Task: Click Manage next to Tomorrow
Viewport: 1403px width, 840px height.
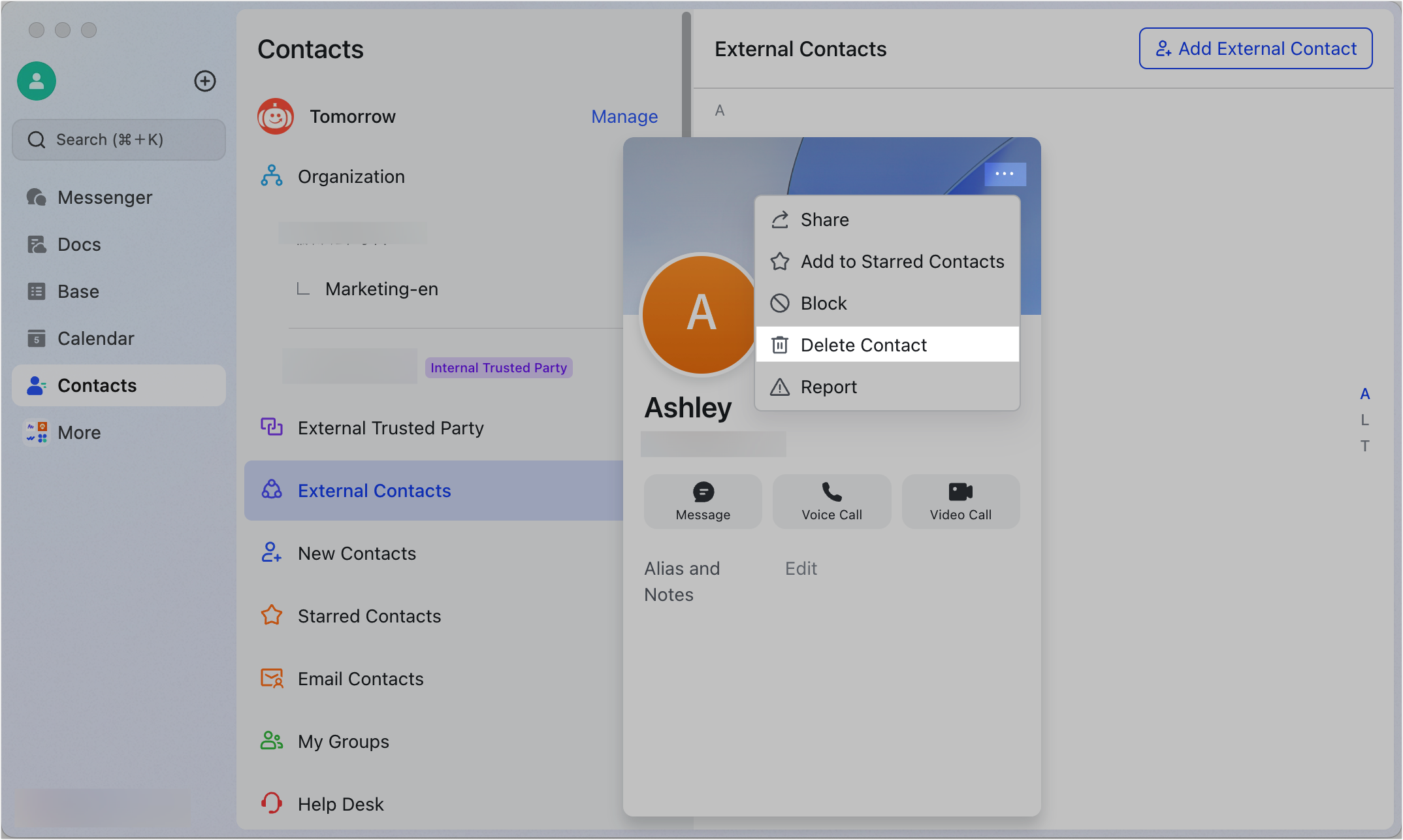Action: coord(624,116)
